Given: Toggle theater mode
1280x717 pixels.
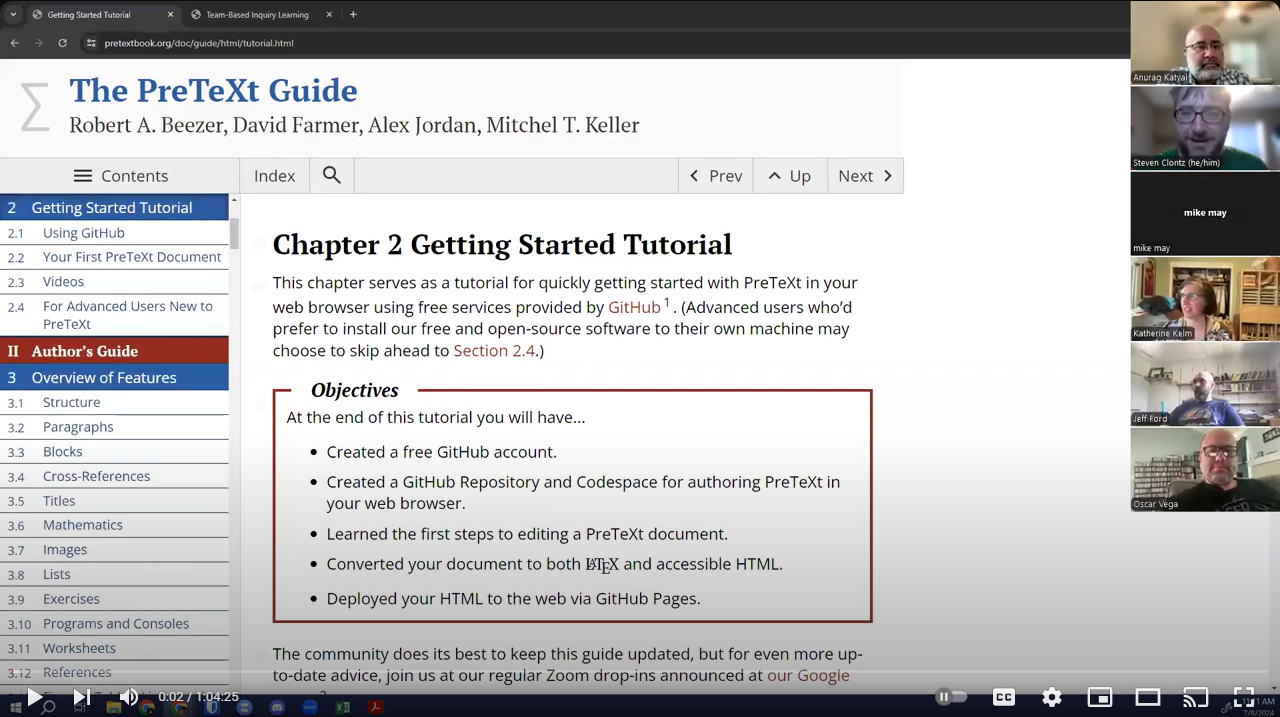Looking at the screenshot, I should pos(1147,697).
